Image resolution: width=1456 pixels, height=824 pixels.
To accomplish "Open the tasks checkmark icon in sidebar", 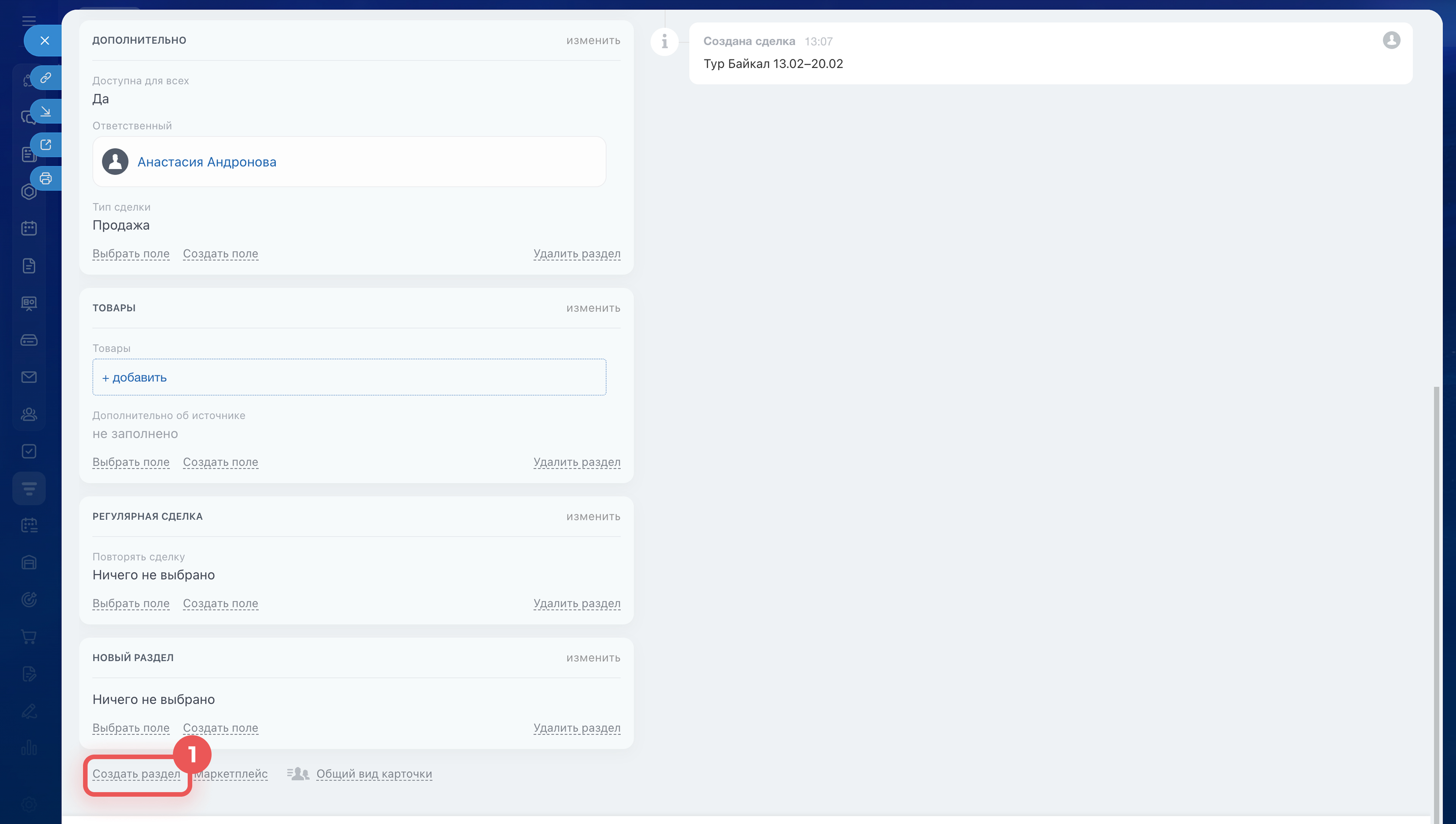I will [29, 451].
